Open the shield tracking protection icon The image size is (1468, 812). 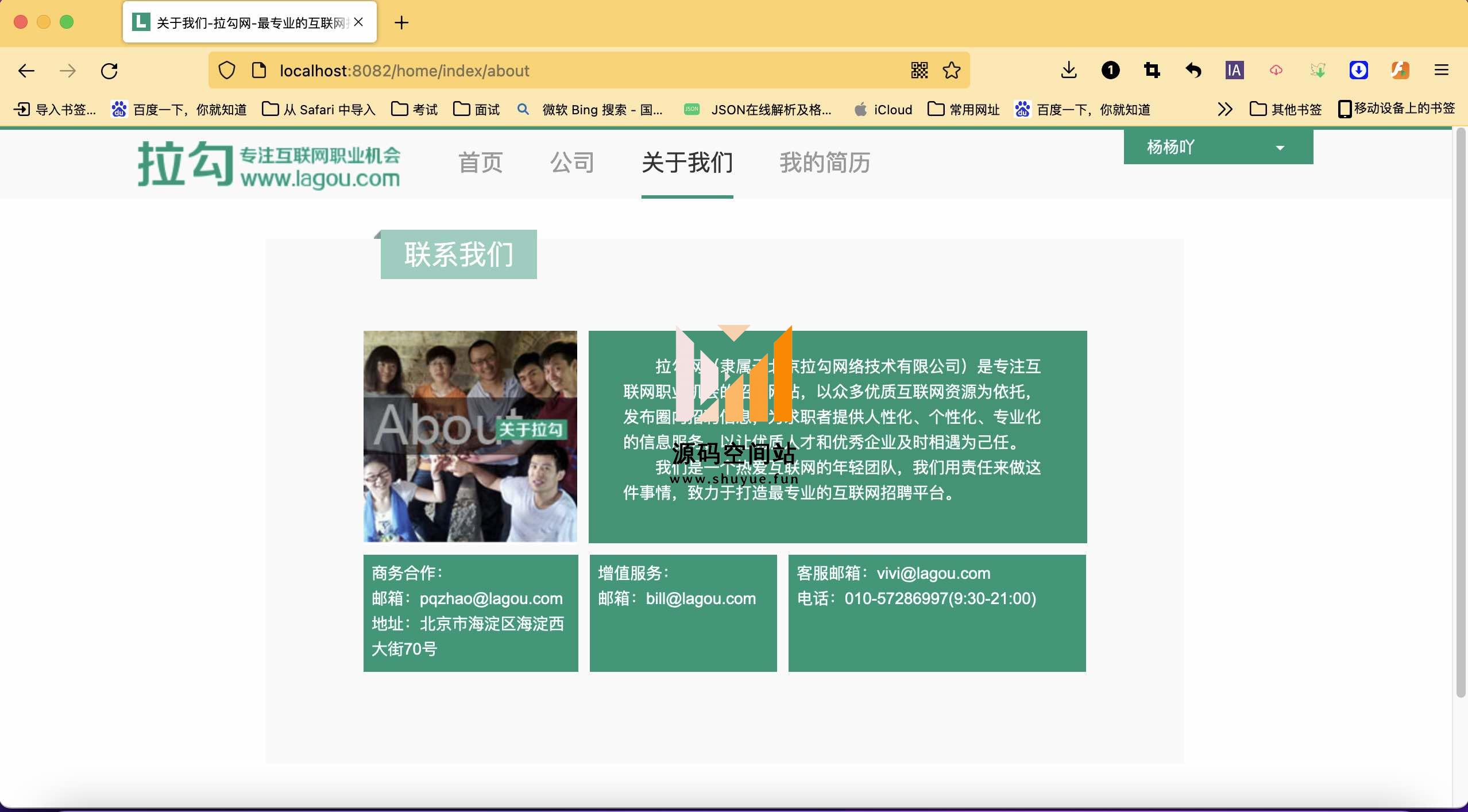click(227, 71)
